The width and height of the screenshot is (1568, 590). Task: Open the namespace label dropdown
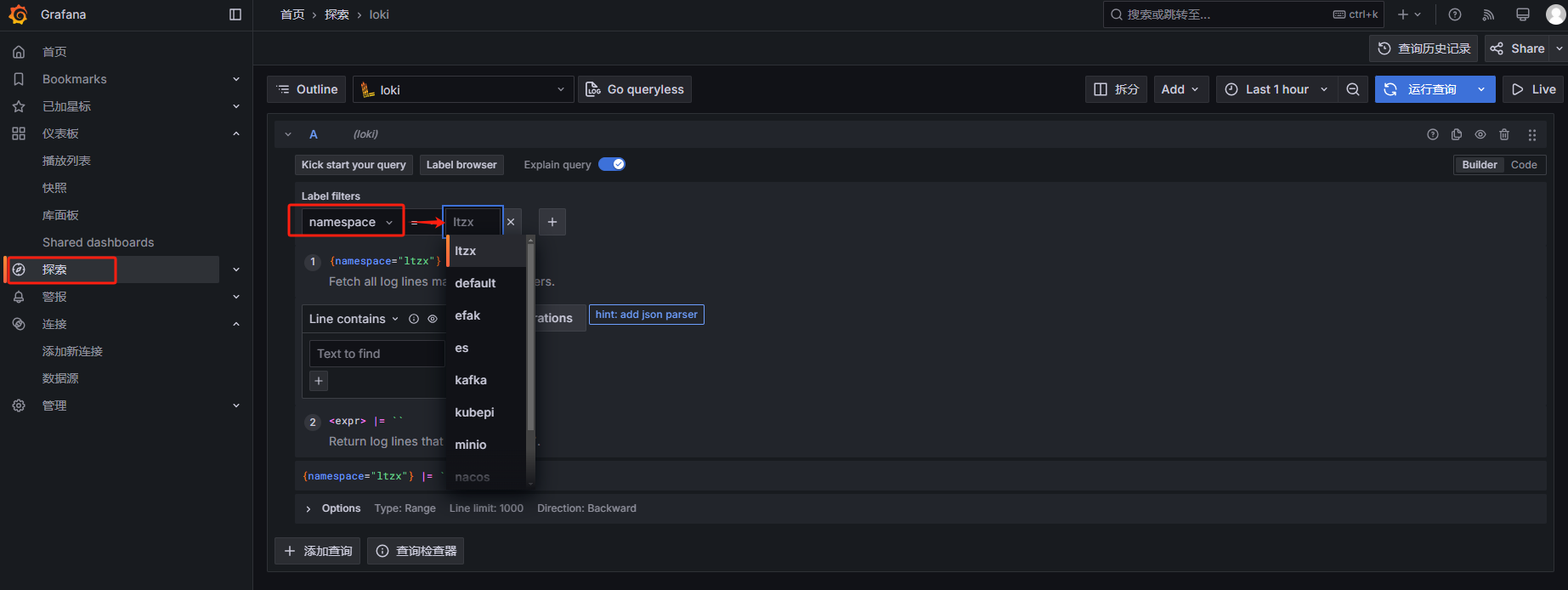[351, 222]
